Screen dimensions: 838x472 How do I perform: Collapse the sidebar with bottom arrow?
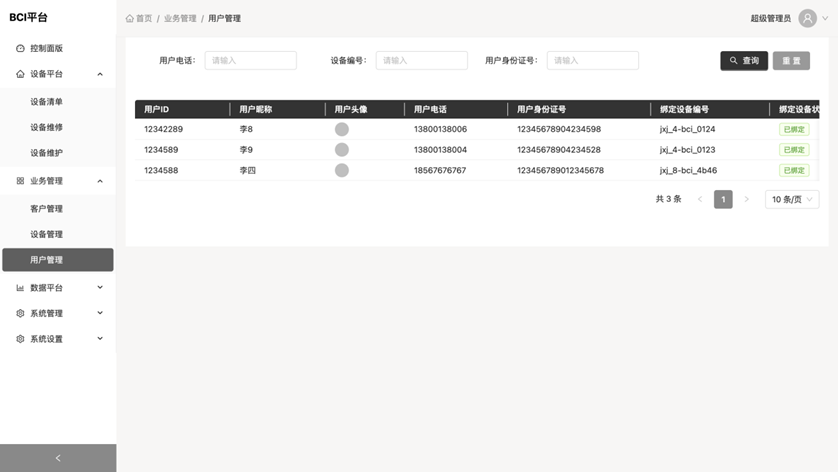58,458
